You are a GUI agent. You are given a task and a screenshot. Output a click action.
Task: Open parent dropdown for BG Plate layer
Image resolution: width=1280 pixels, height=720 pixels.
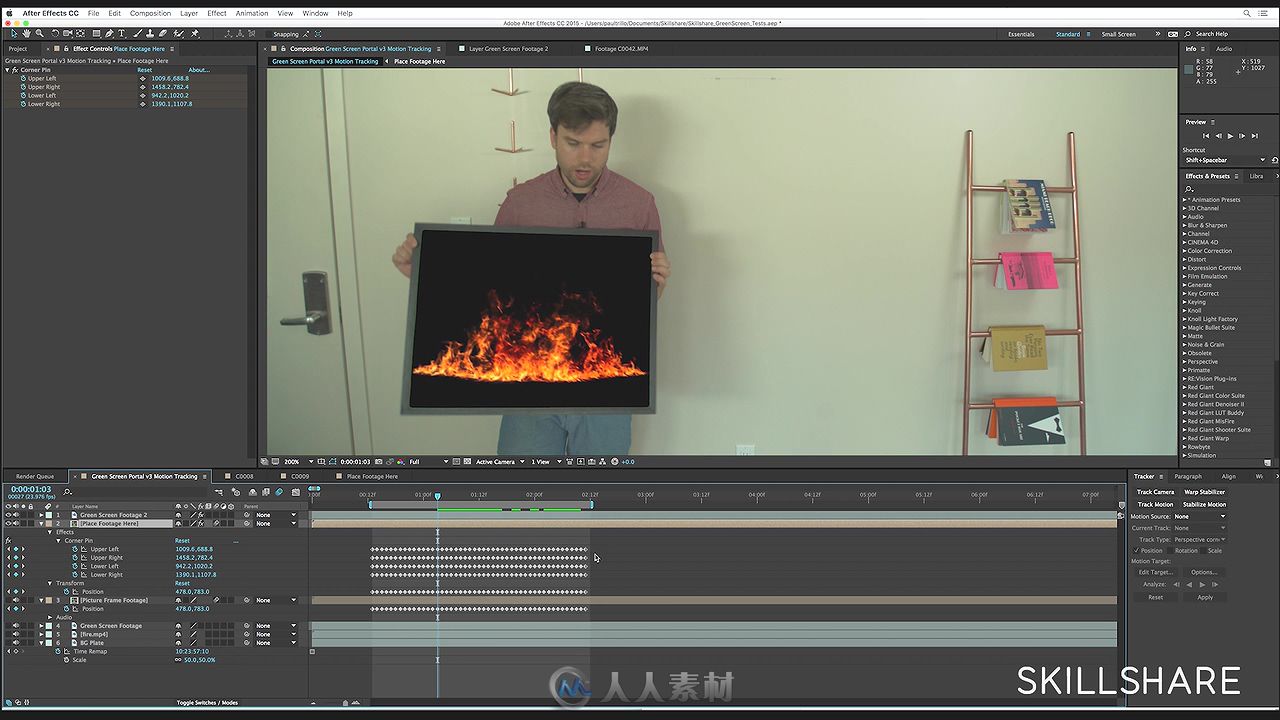click(276, 643)
